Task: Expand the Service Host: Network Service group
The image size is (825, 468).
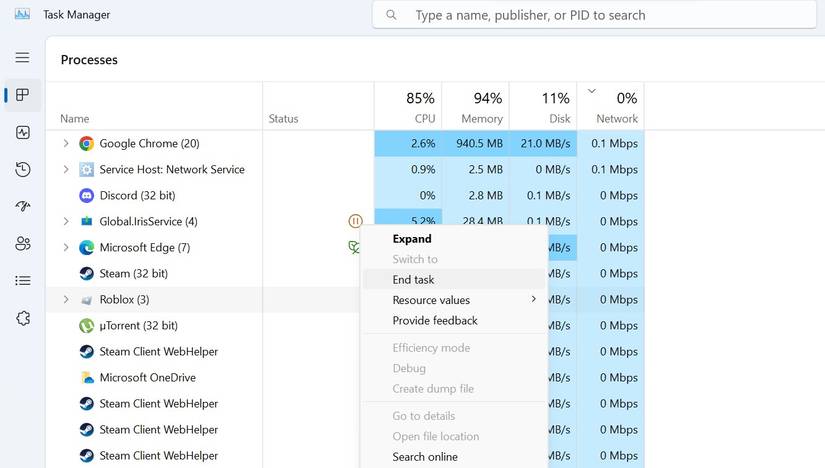Action: click(66, 170)
